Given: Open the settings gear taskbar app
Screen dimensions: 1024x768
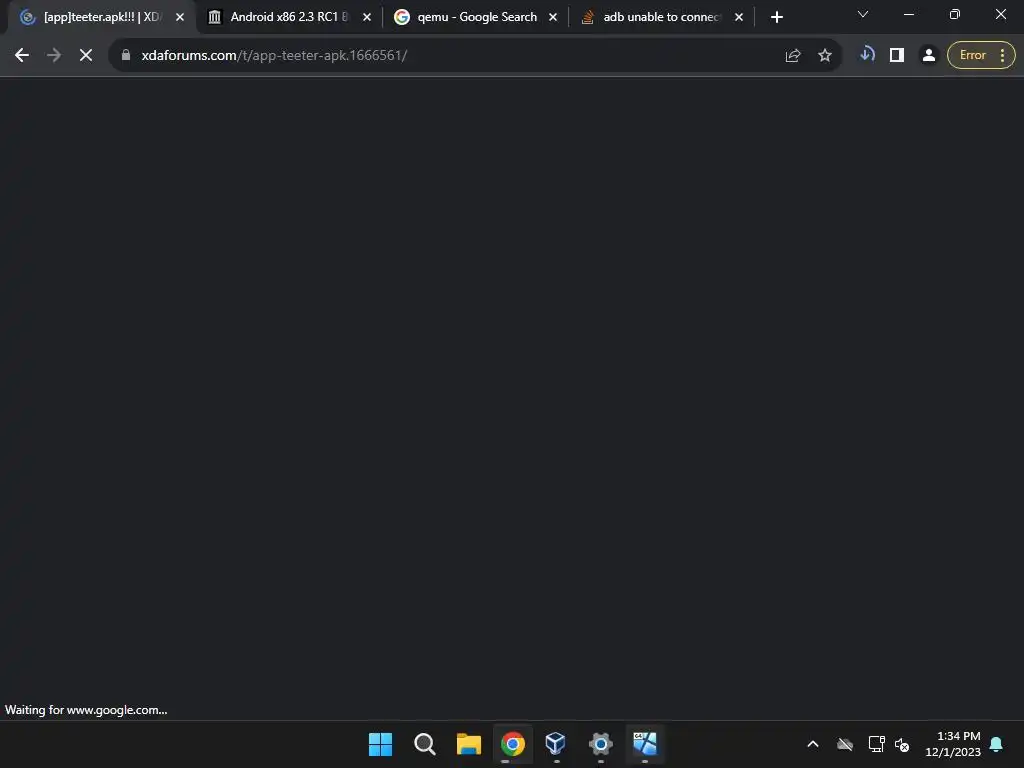Looking at the screenshot, I should [x=600, y=744].
